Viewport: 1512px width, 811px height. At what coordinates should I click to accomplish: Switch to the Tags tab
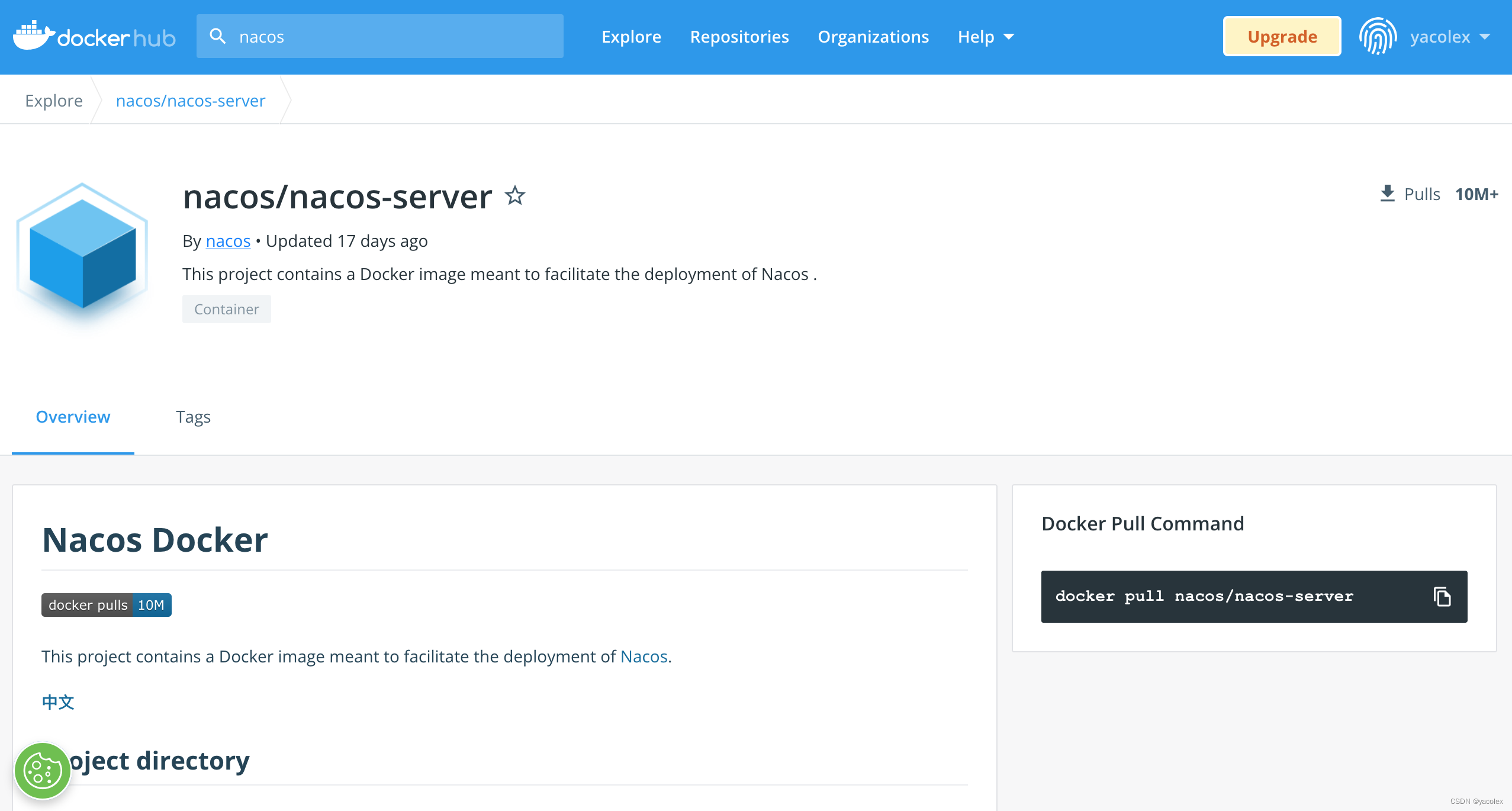(x=193, y=417)
